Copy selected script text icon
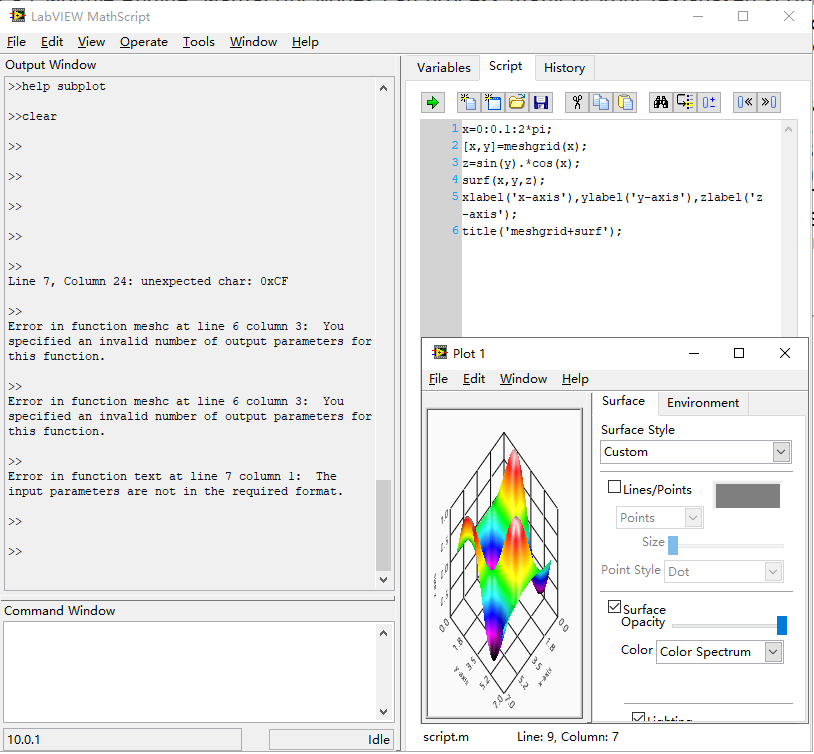The width and height of the screenshot is (814, 754). tap(601, 102)
